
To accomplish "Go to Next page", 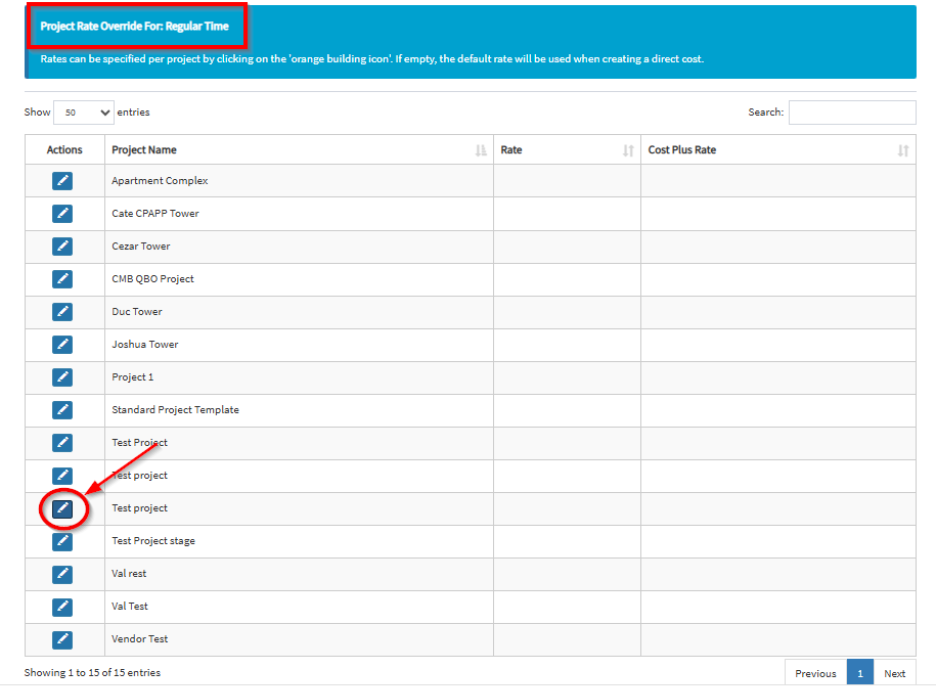I will [x=895, y=673].
